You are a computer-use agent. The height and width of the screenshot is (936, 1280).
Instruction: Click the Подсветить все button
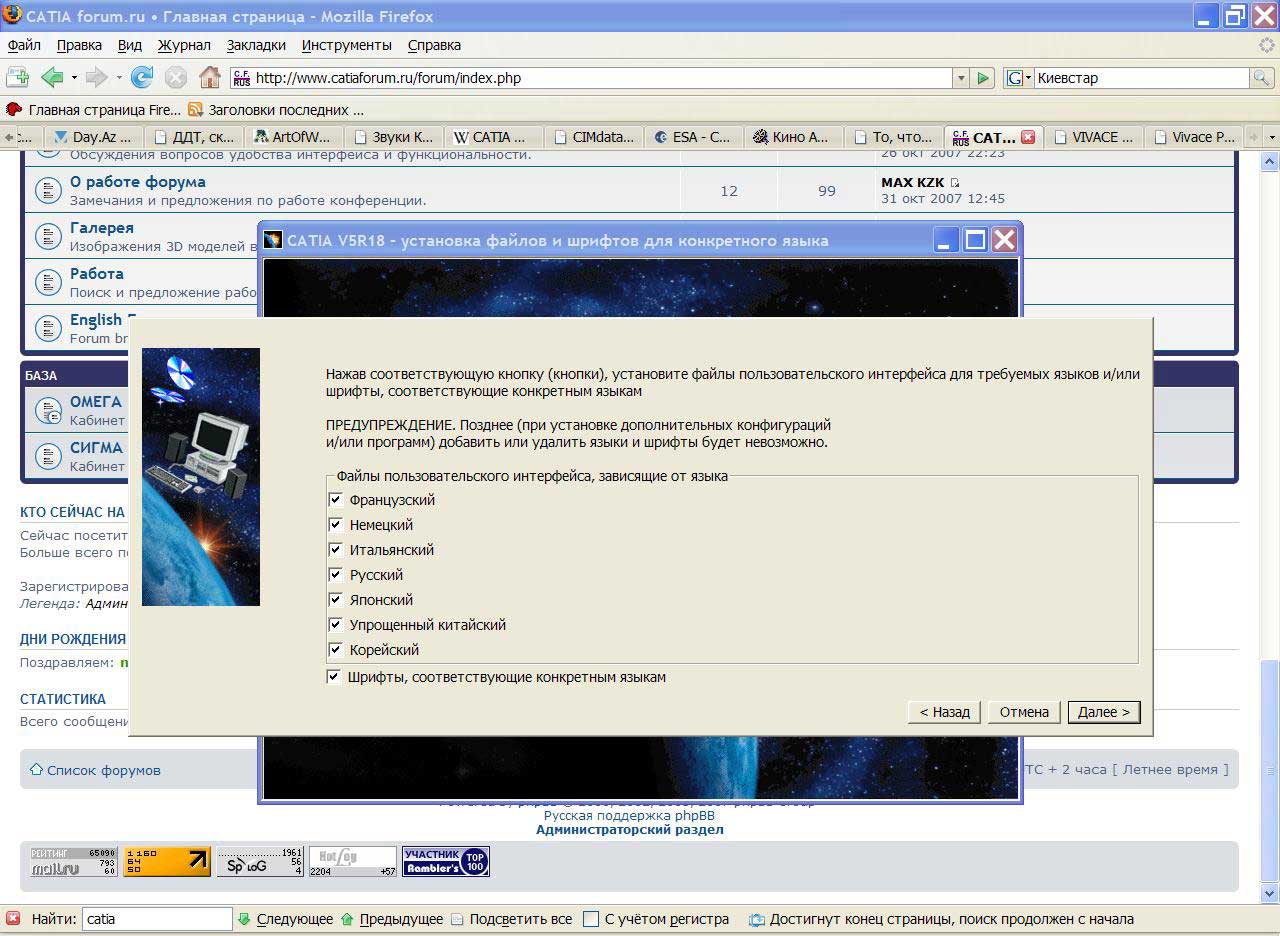(x=511, y=919)
